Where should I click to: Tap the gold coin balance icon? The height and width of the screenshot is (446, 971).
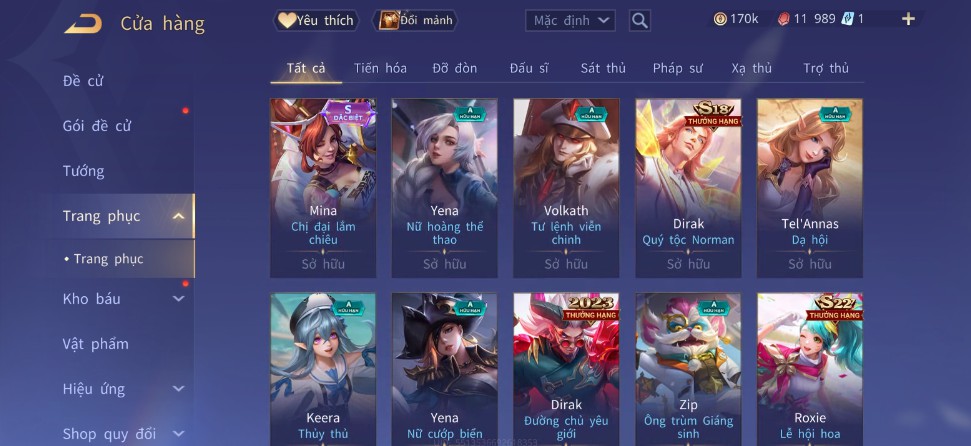click(x=720, y=19)
